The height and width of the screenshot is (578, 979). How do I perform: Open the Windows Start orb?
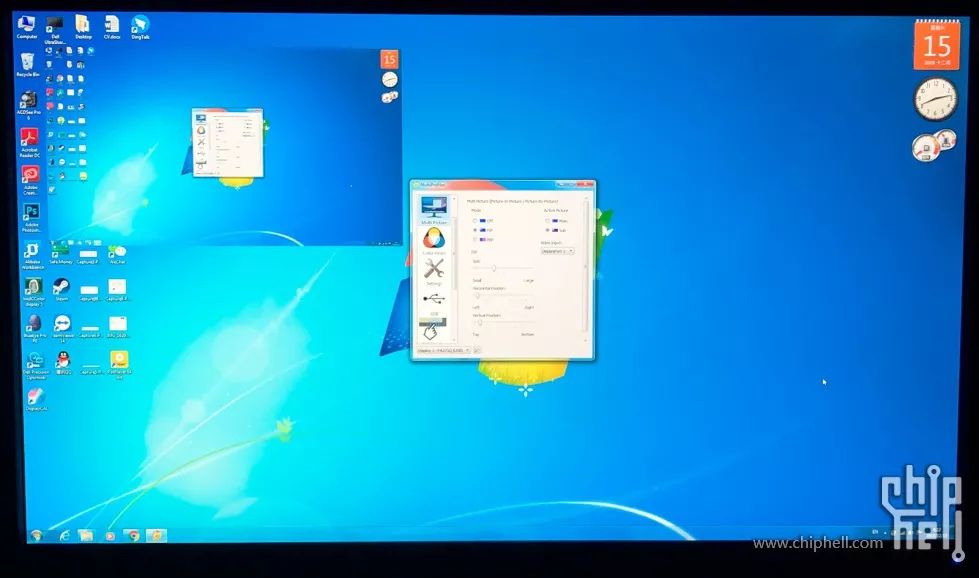pyautogui.click(x=36, y=536)
